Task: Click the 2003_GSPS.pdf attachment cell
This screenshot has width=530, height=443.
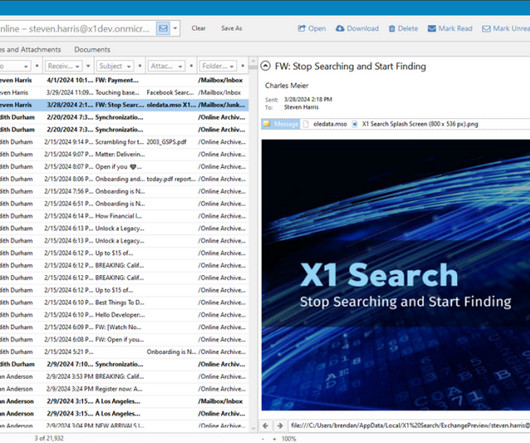Action: point(167,142)
